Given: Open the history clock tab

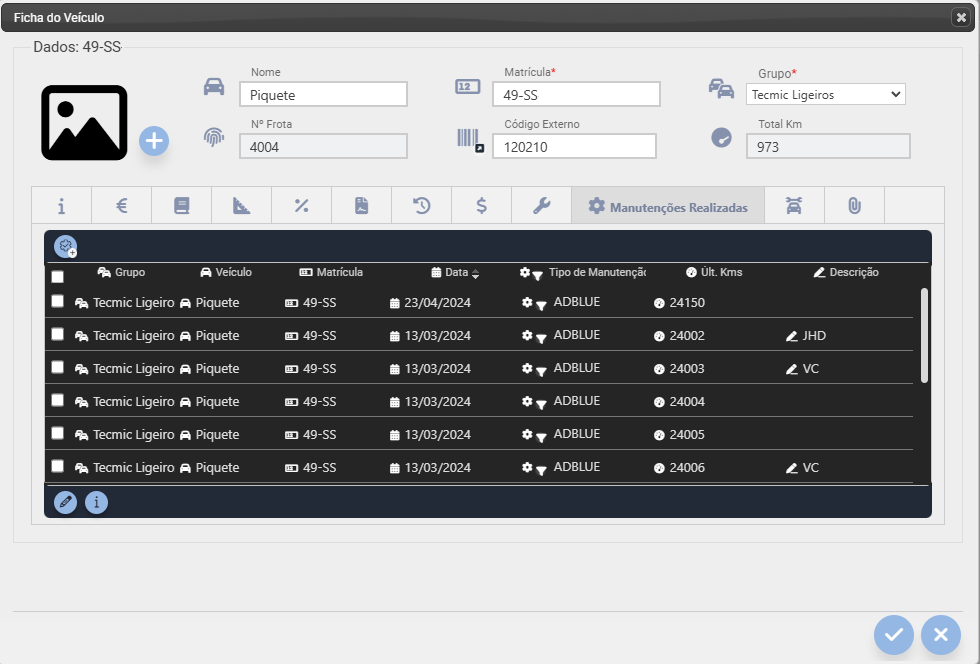Looking at the screenshot, I should tap(422, 205).
